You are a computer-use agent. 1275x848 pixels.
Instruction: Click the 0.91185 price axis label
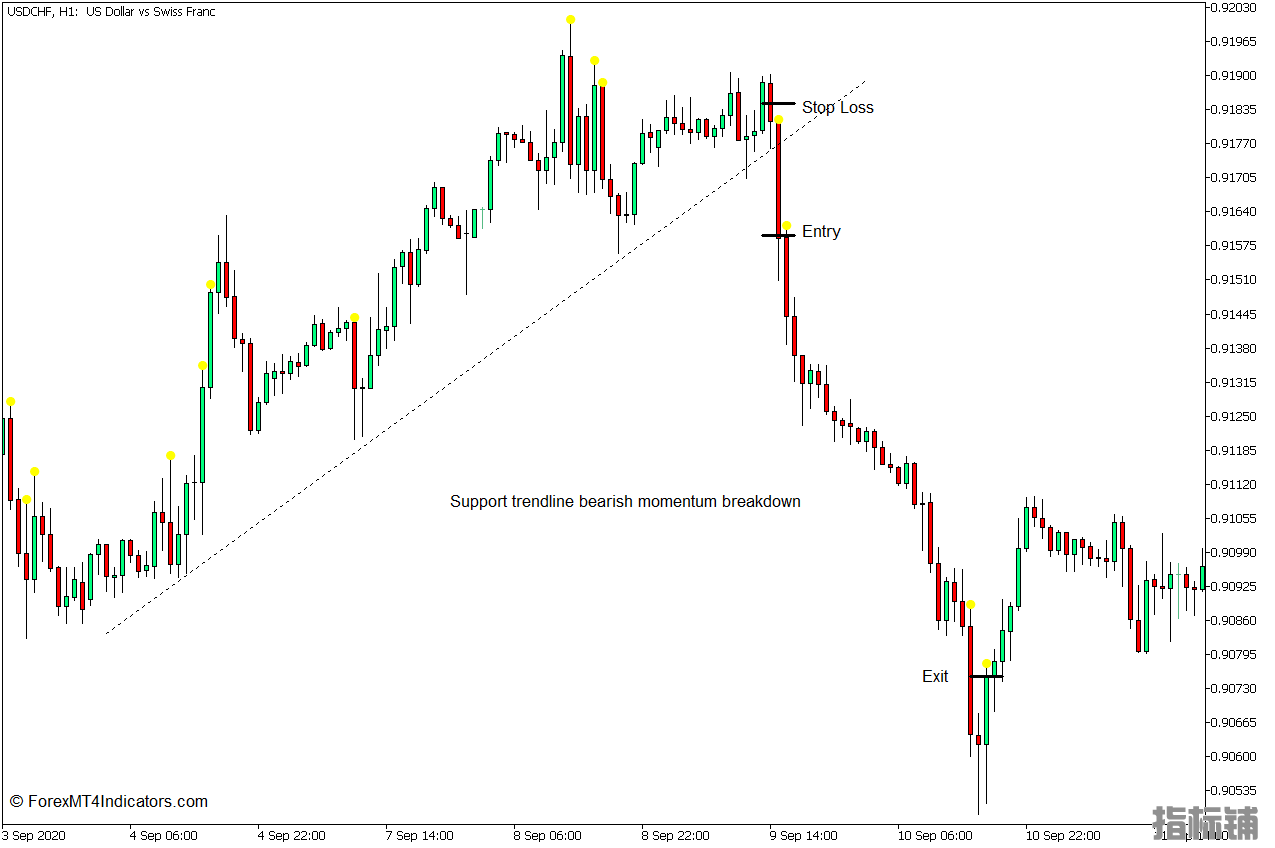[1233, 451]
